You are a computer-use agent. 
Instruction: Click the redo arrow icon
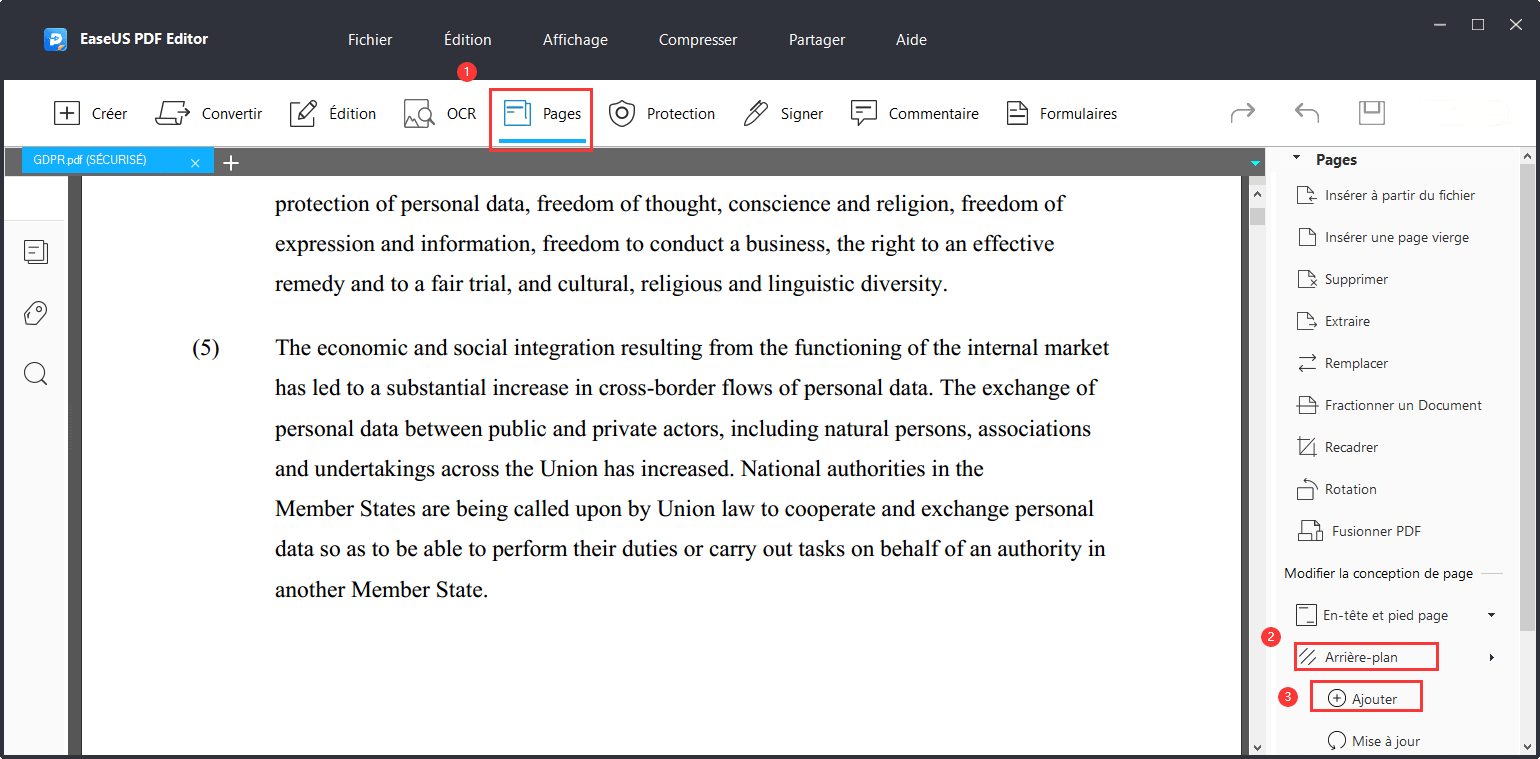(1243, 112)
